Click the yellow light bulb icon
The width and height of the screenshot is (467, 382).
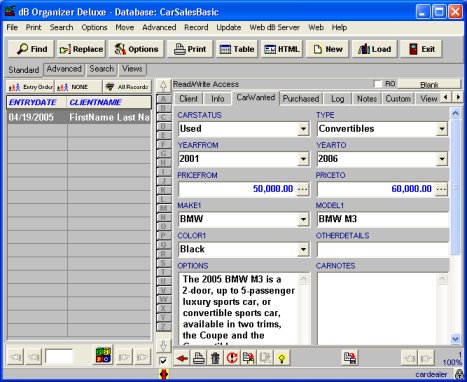(282, 358)
